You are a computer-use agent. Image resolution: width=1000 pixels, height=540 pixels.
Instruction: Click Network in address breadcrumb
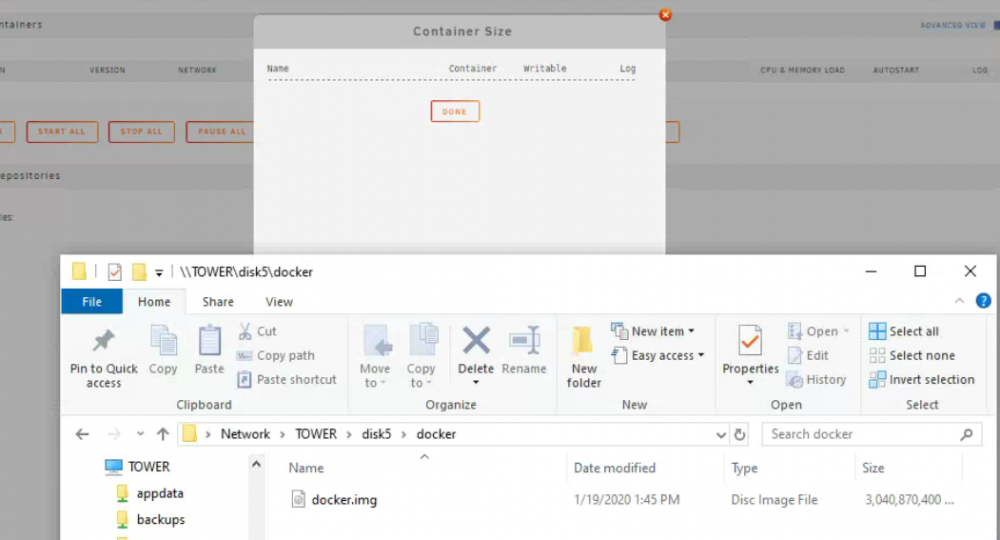click(246, 434)
